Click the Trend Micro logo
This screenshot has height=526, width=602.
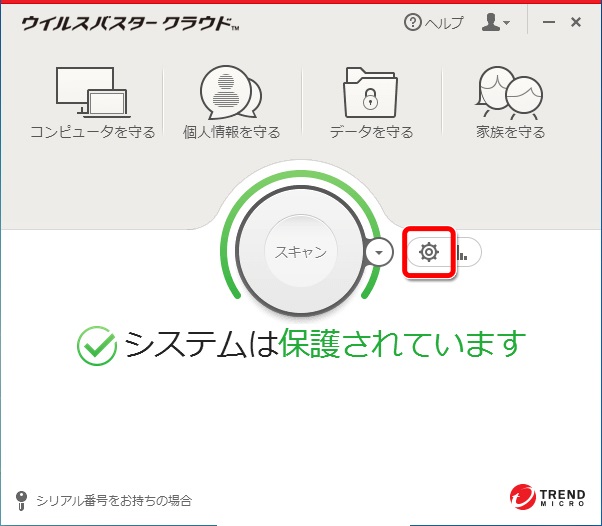coord(547,497)
